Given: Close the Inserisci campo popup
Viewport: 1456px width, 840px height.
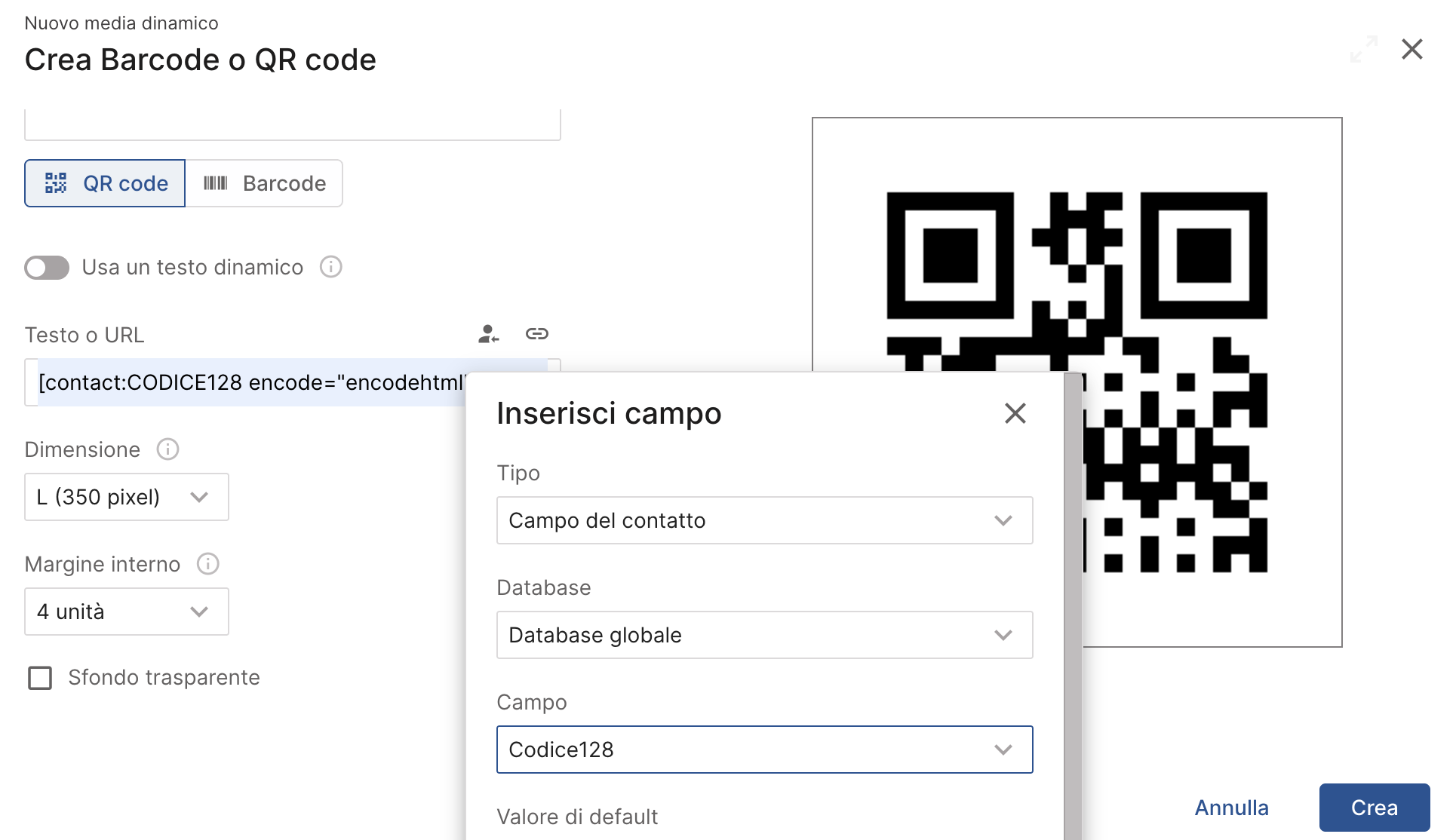Looking at the screenshot, I should [x=1015, y=413].
